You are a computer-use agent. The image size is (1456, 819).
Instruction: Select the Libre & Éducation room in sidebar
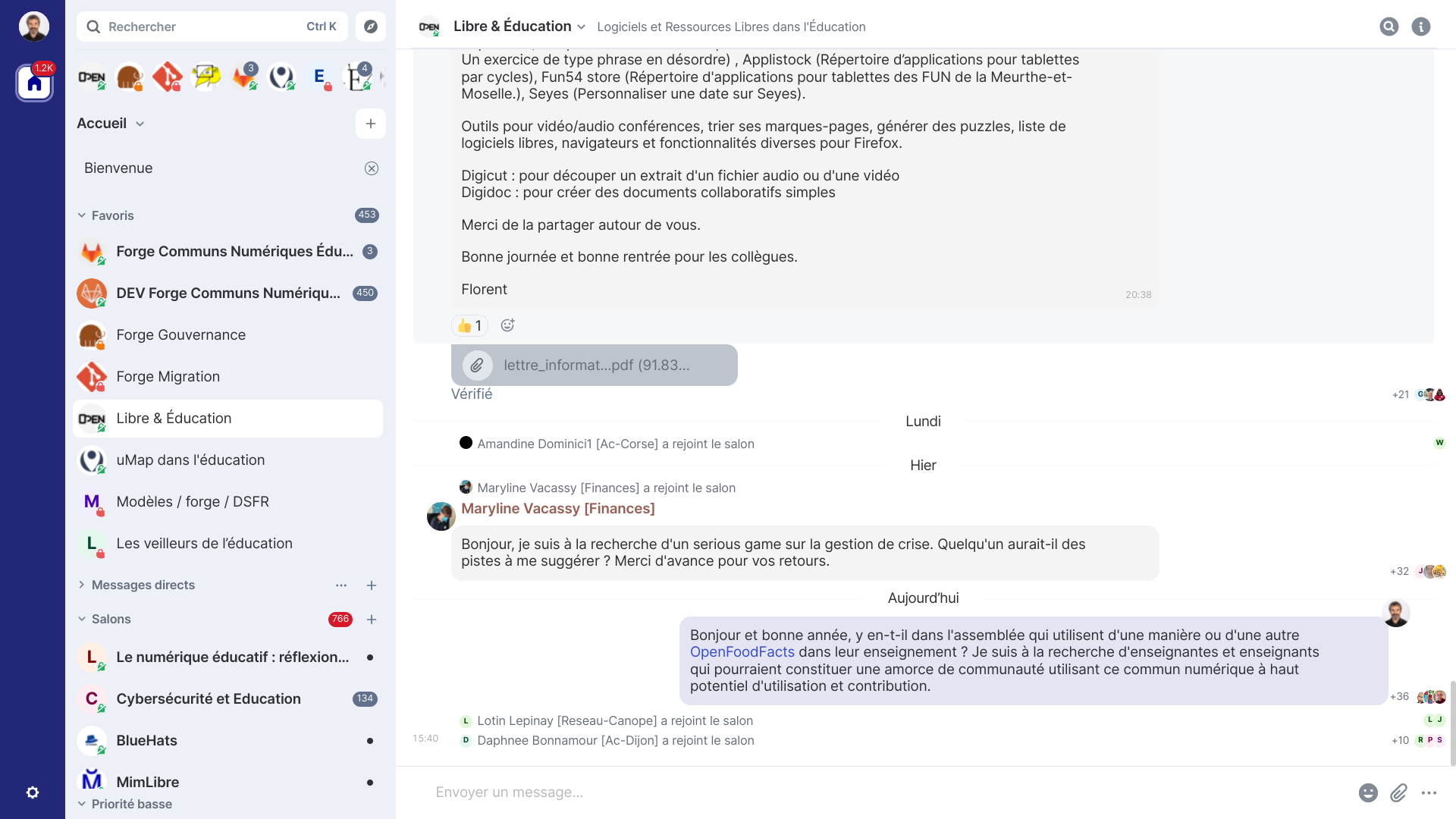coord(227,419)
